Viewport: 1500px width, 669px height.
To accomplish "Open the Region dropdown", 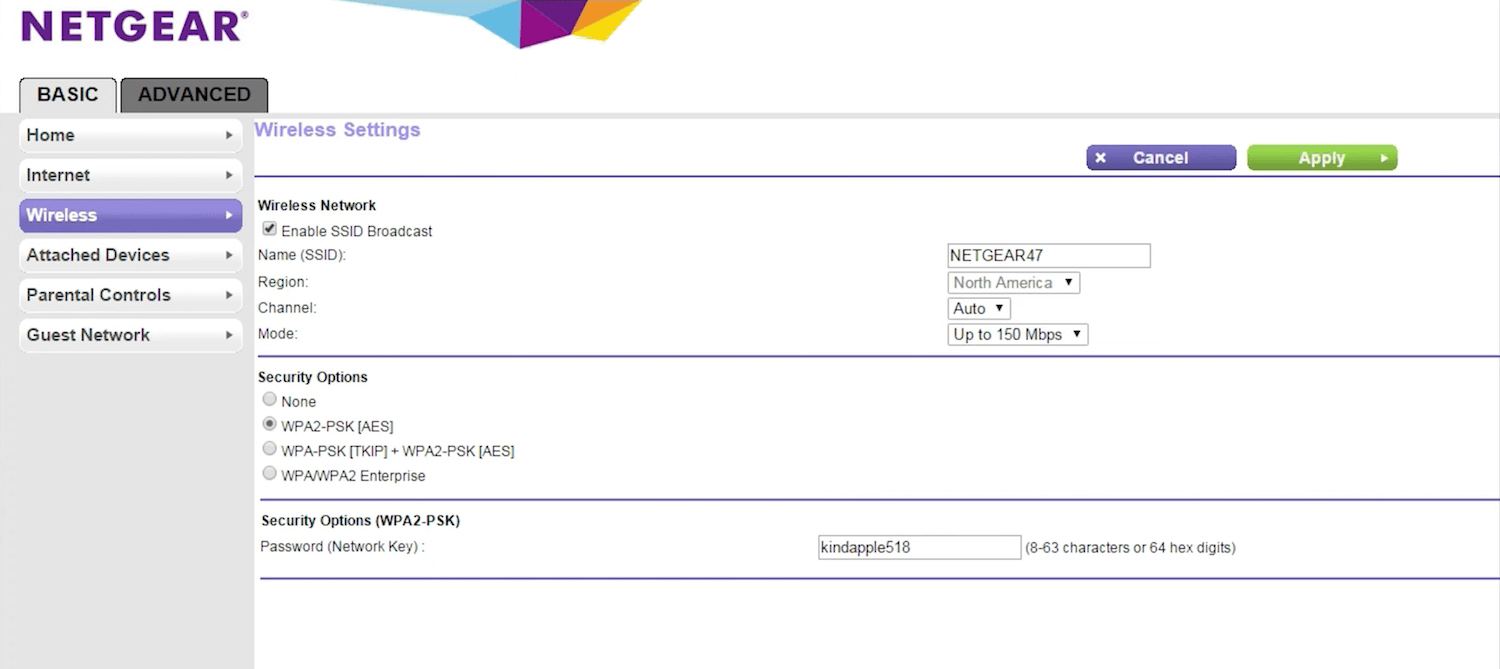I will pyautogui.click(x=1013, y=283).
